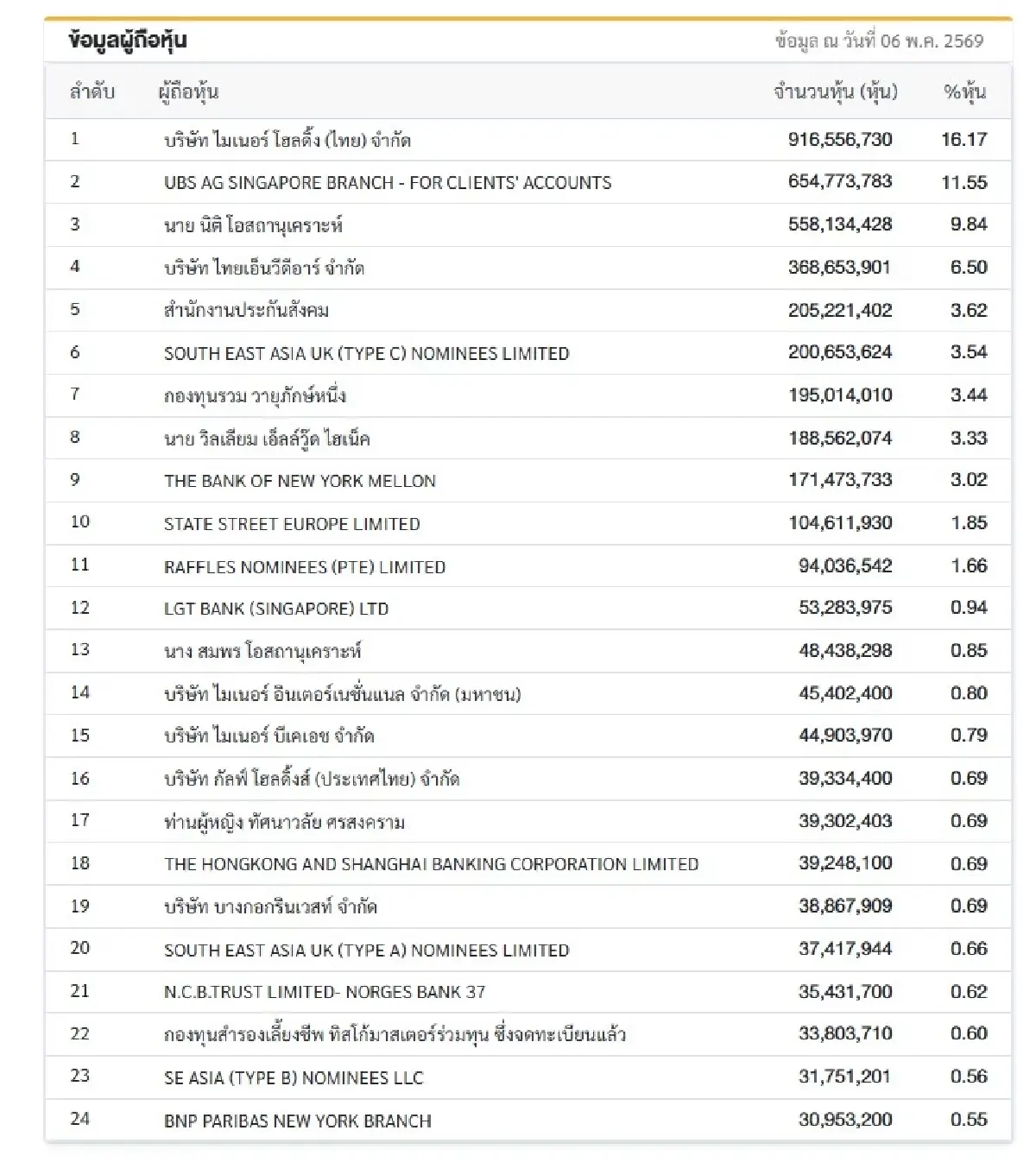Click percentage 0.56

pos(969,1077)
